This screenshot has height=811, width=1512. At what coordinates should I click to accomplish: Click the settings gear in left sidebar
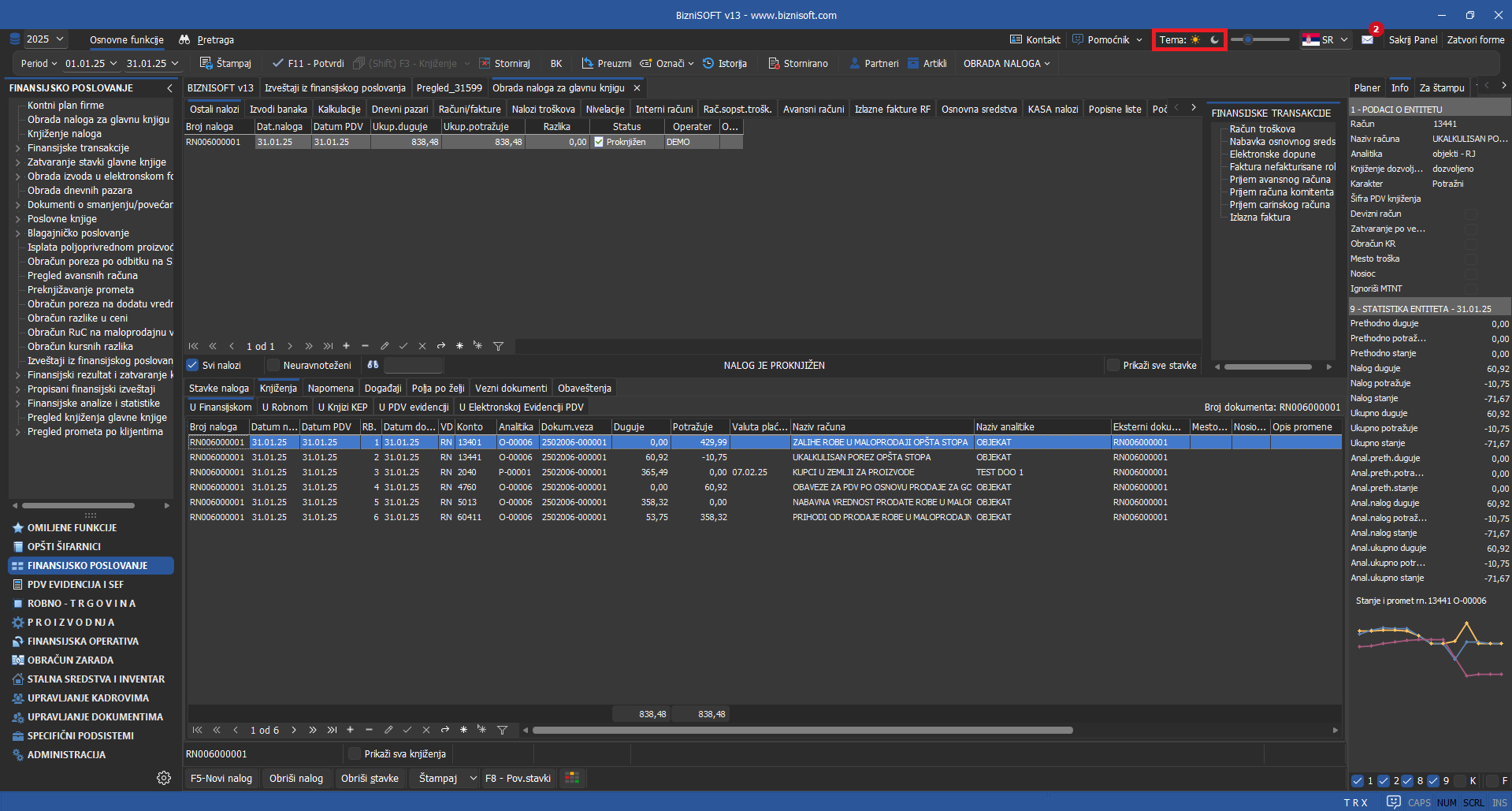164,778
